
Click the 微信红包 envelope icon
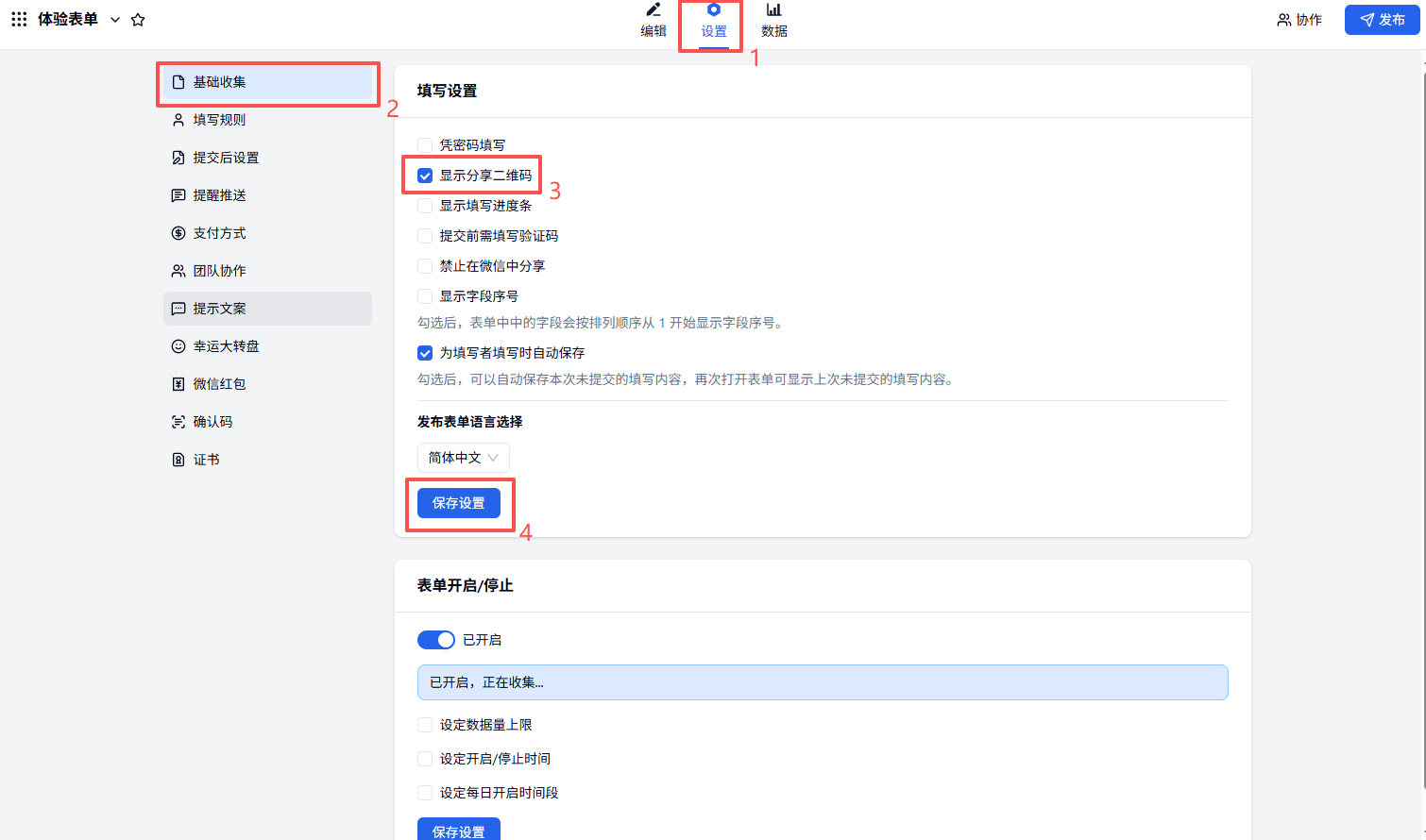(178, 384)
